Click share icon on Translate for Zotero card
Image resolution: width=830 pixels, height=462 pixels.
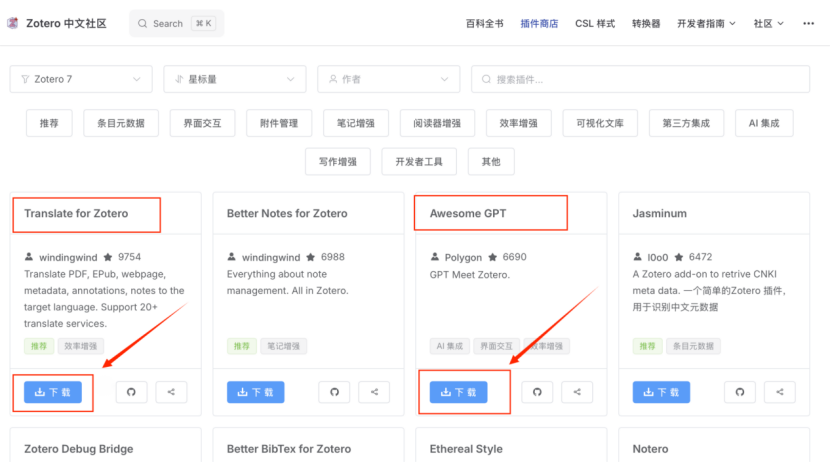pos(171,392)
